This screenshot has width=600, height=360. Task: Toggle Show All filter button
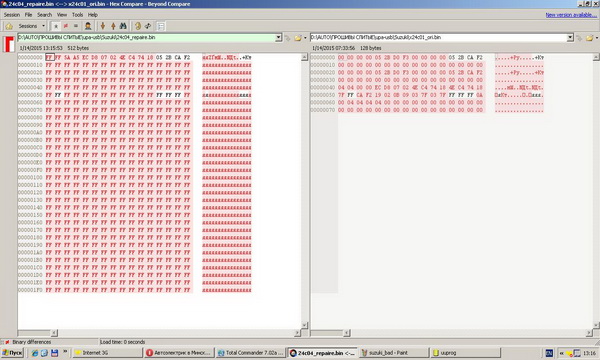tap(56, 26)
